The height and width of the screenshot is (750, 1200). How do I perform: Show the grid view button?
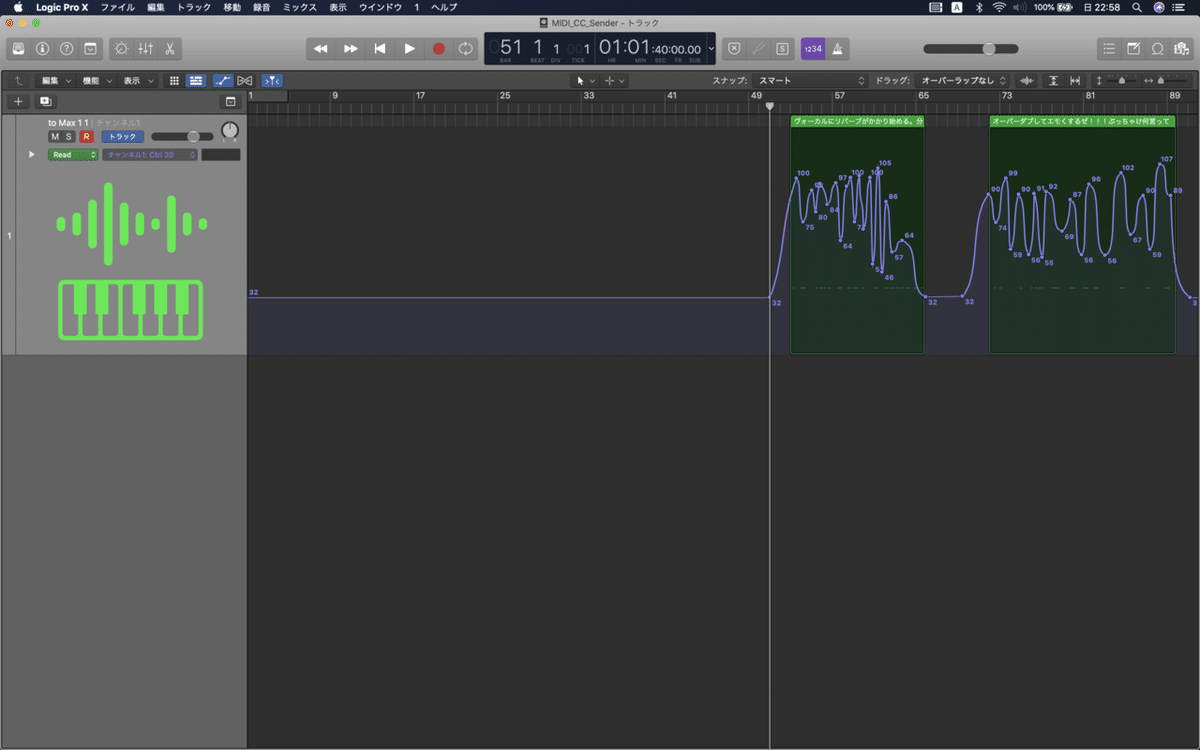point(174,80)
